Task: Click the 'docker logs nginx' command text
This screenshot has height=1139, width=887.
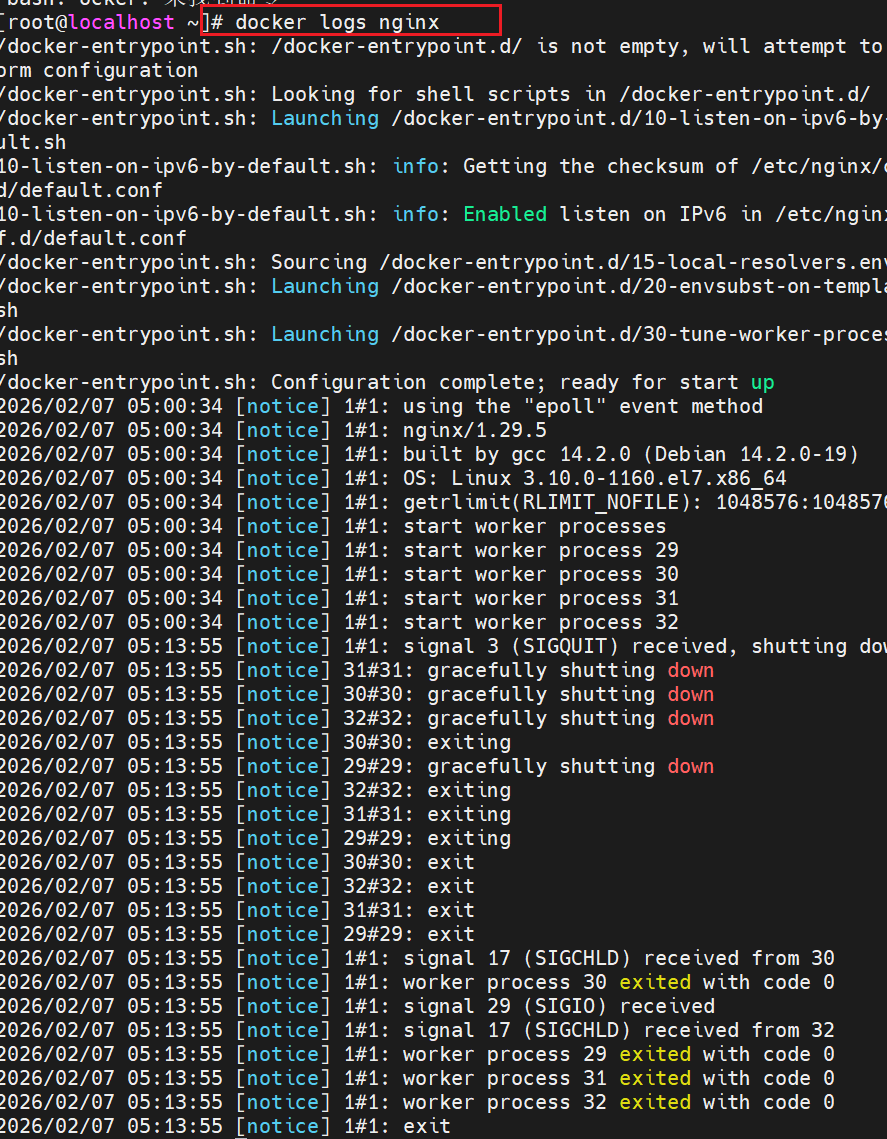Action: 337,23
